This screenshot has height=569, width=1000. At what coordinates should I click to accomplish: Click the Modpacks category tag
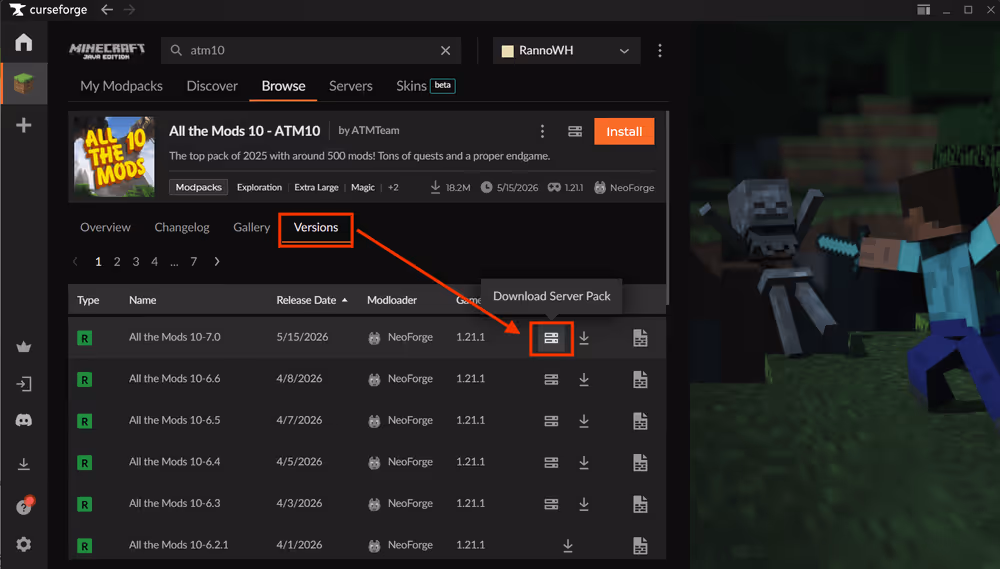coord(198,188)
